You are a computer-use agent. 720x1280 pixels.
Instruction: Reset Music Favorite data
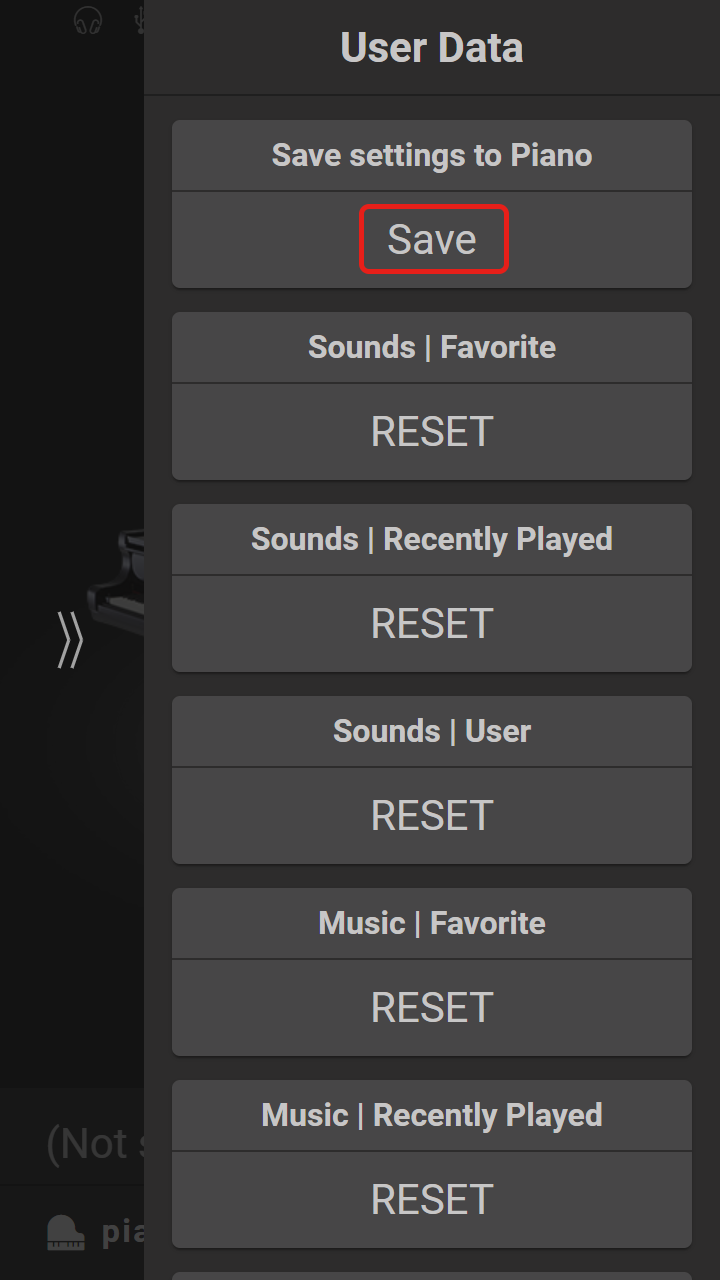click(432, 1008)
